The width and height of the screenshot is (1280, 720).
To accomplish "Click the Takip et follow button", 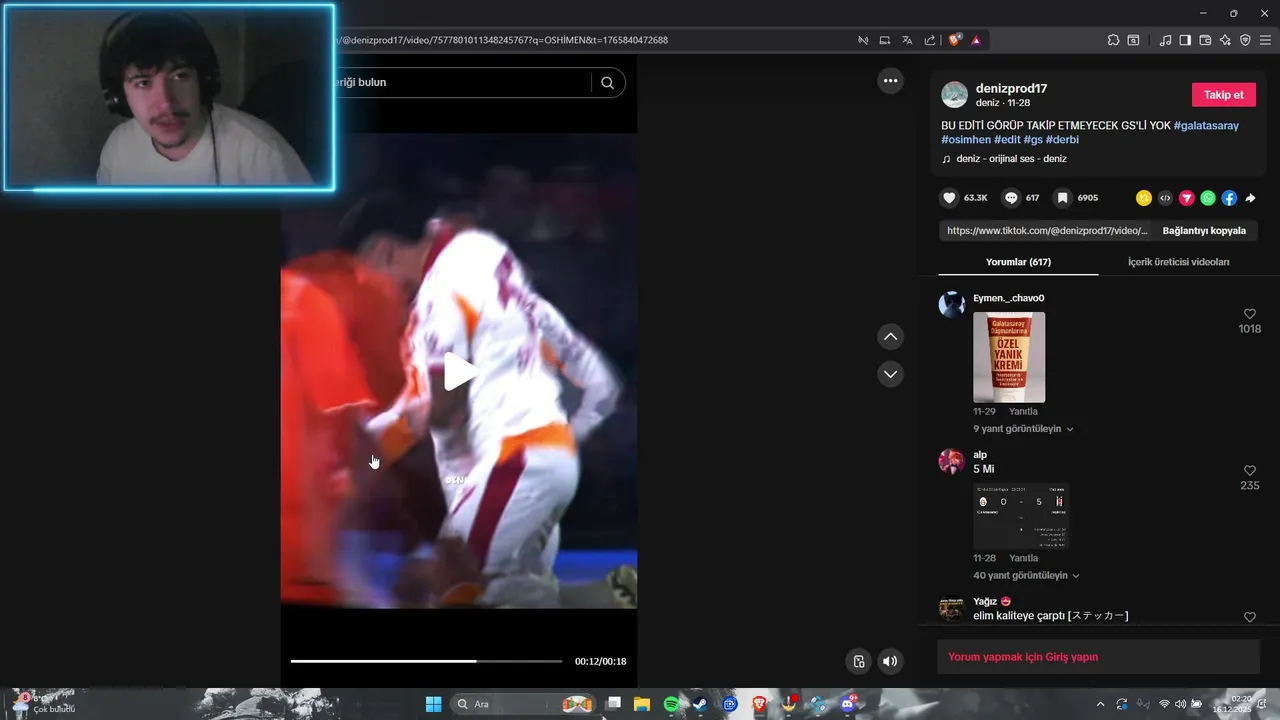I will click(x=1223, y=95).
